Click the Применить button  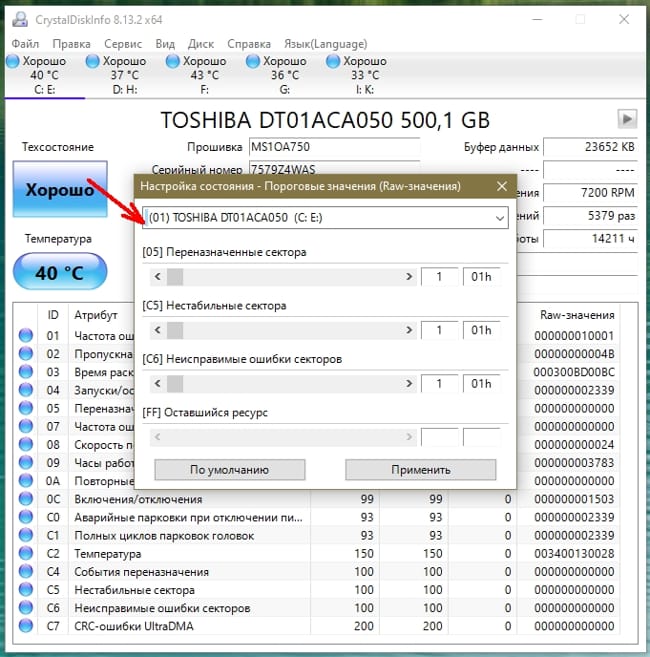tap(421, 470)
